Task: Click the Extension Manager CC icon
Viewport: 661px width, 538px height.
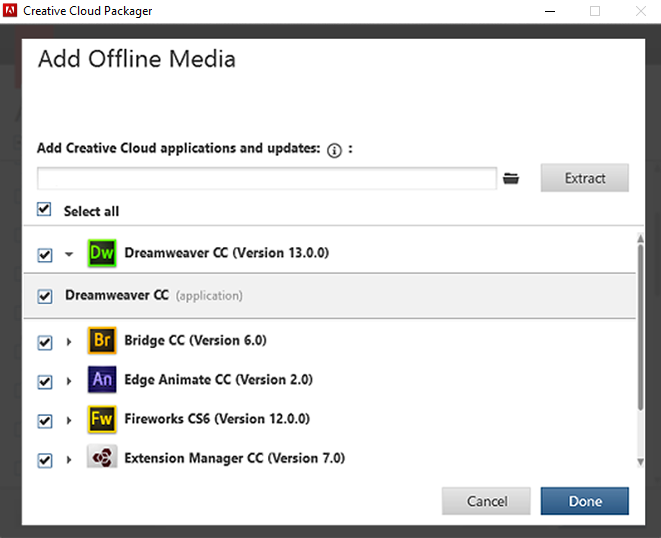Action: pyautogui.click(x=102, y=458)
